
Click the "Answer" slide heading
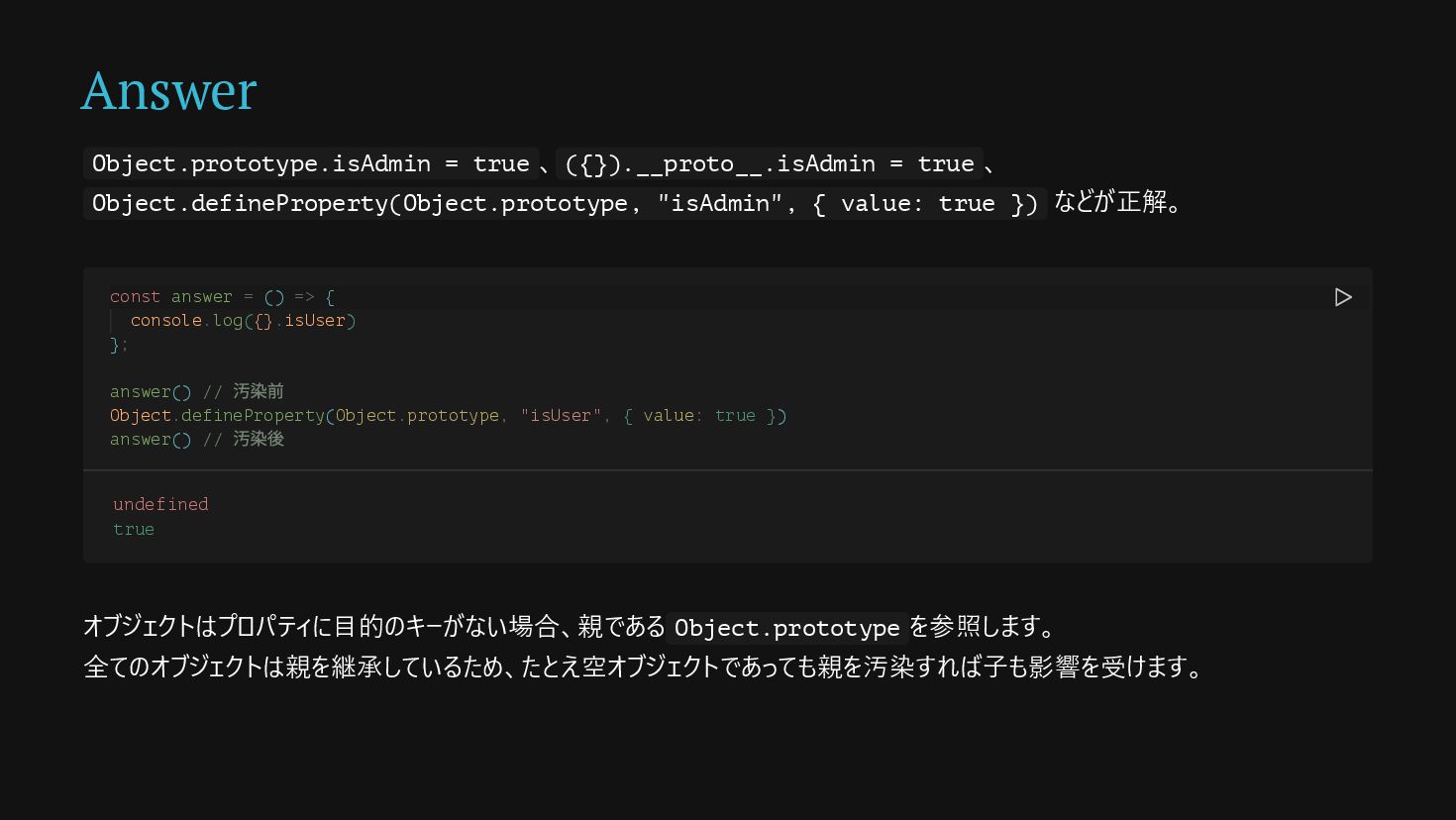point(168,91)
